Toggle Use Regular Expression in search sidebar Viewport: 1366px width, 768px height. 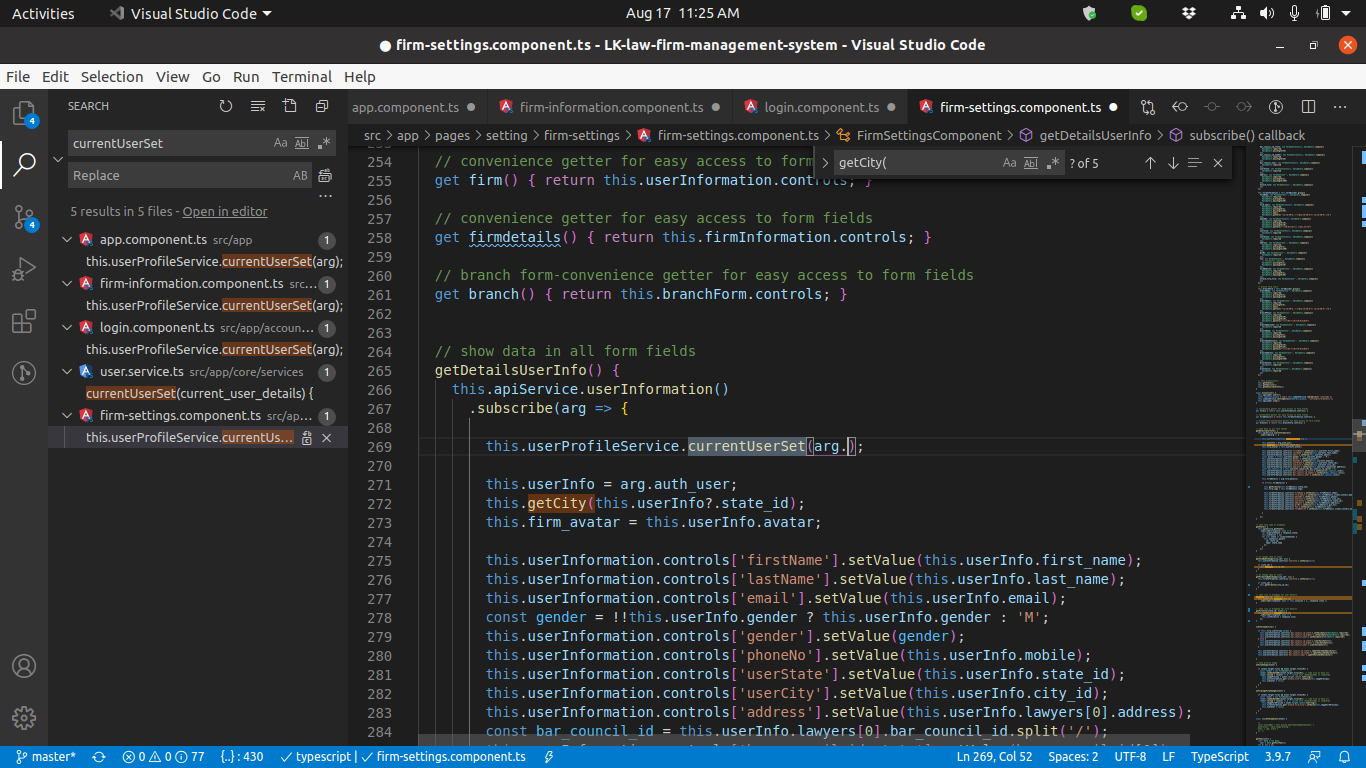tap(323, 143)
